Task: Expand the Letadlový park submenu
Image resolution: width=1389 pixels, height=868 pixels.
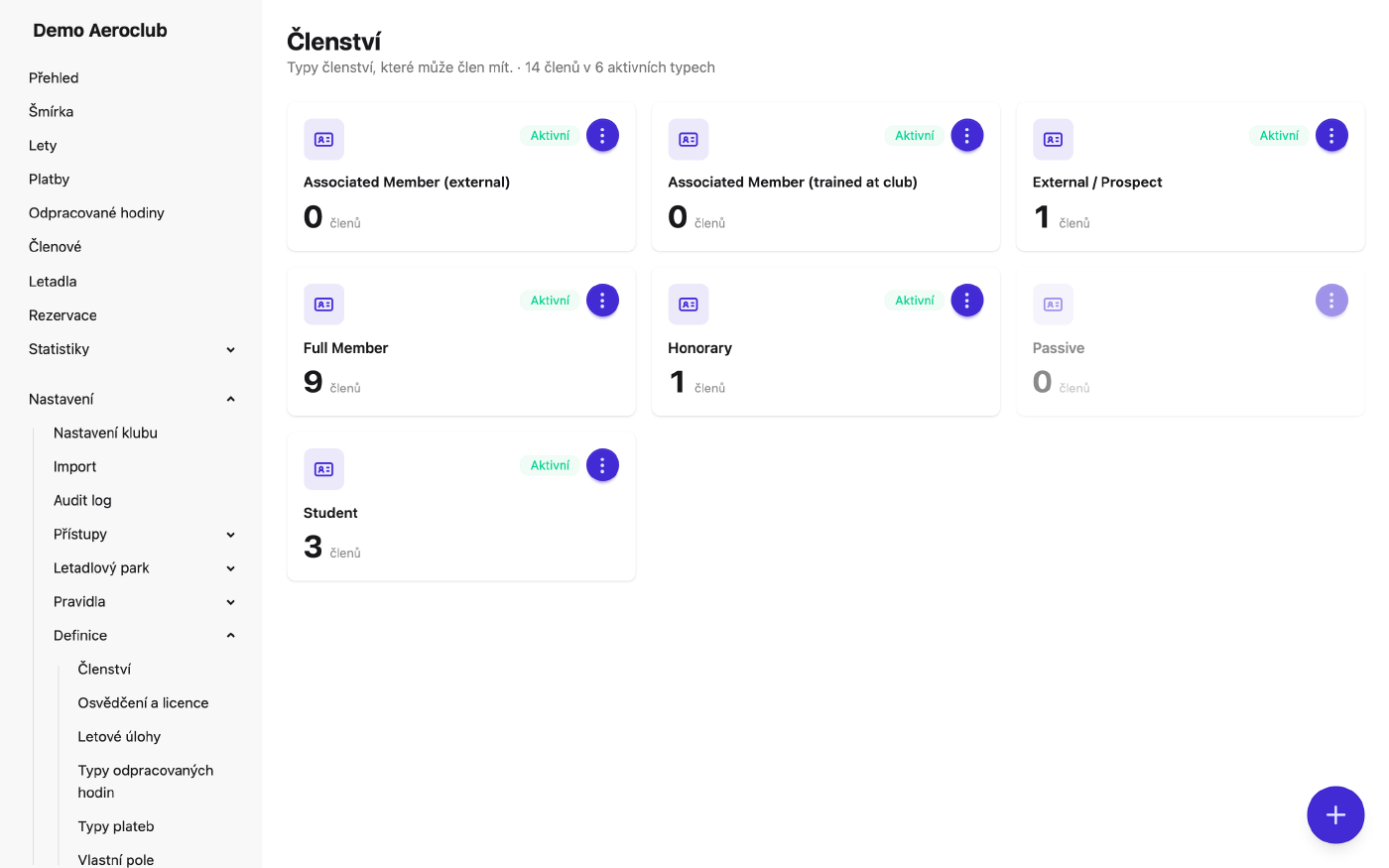Action: pyautogui.click(x=144, y=567)
